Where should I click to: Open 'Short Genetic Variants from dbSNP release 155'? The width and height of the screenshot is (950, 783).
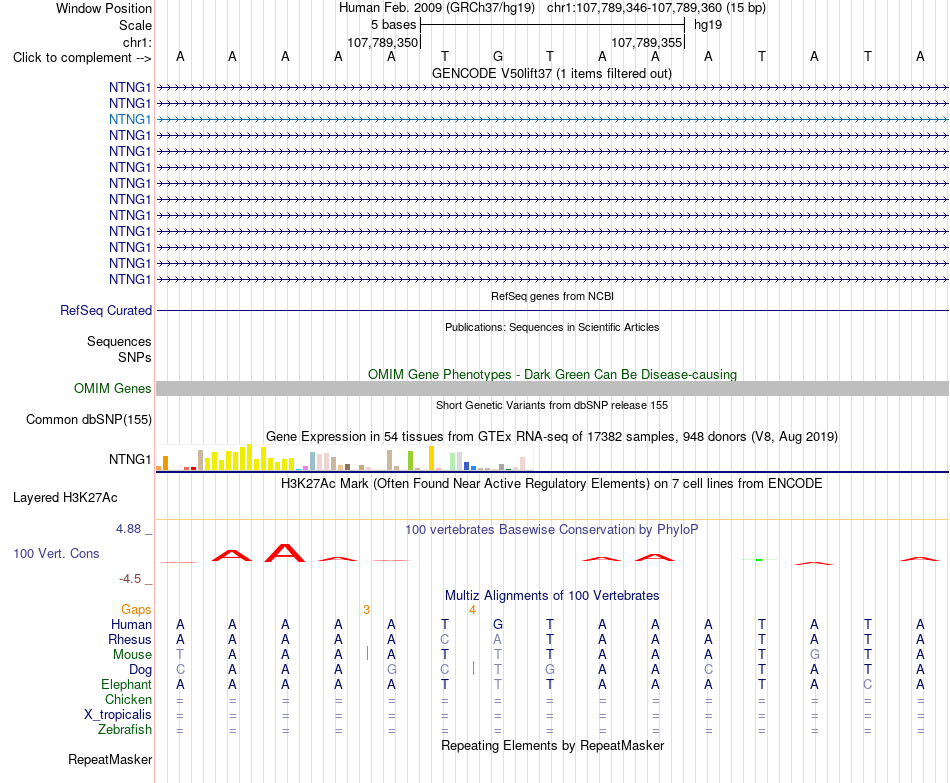point(552,405)
